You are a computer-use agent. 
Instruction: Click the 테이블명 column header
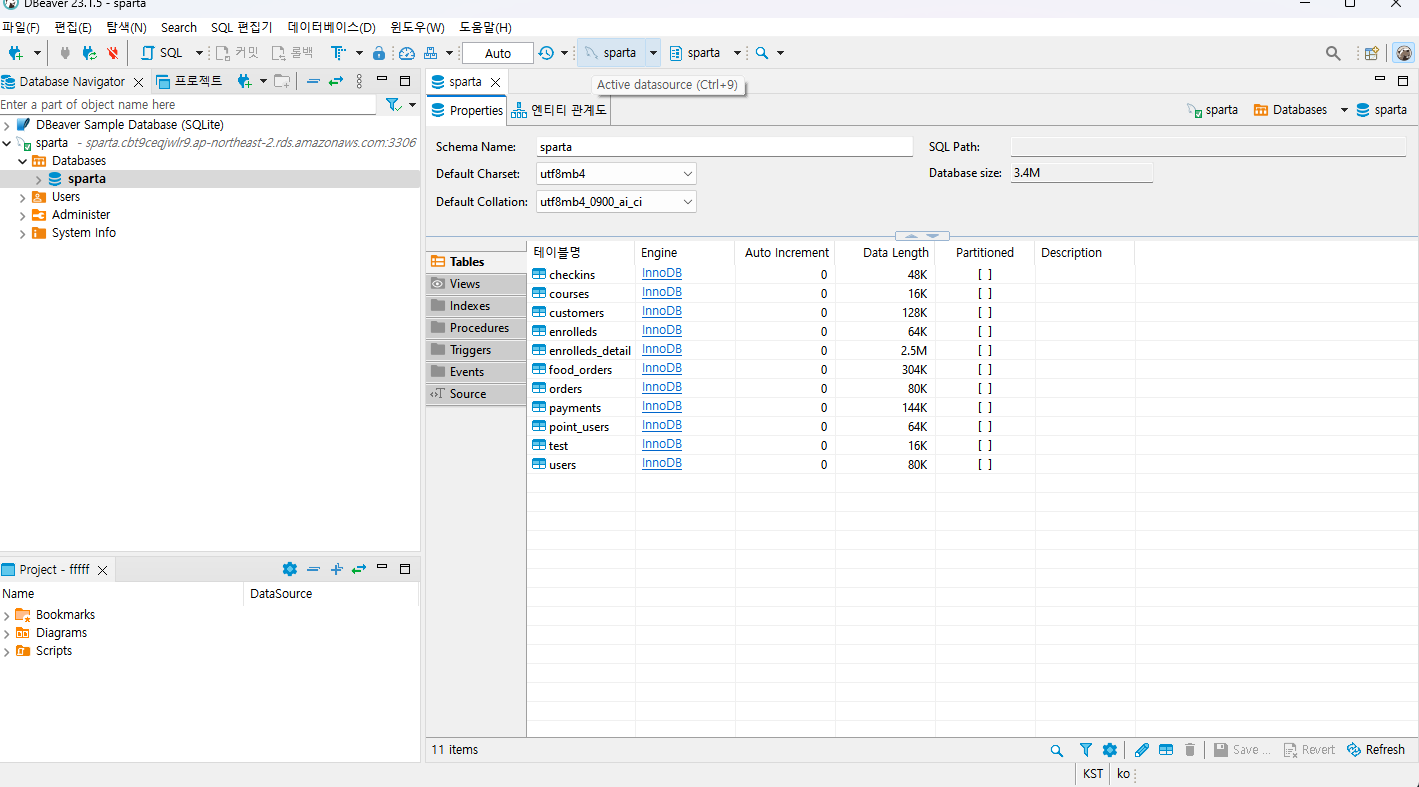point(580,253)
